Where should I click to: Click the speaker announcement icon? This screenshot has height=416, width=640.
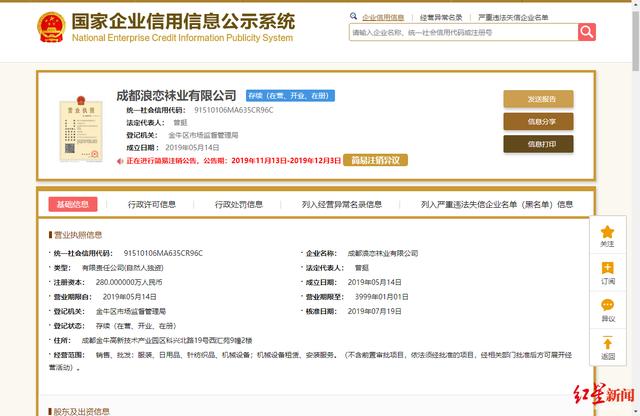click(x=120, y=161)
